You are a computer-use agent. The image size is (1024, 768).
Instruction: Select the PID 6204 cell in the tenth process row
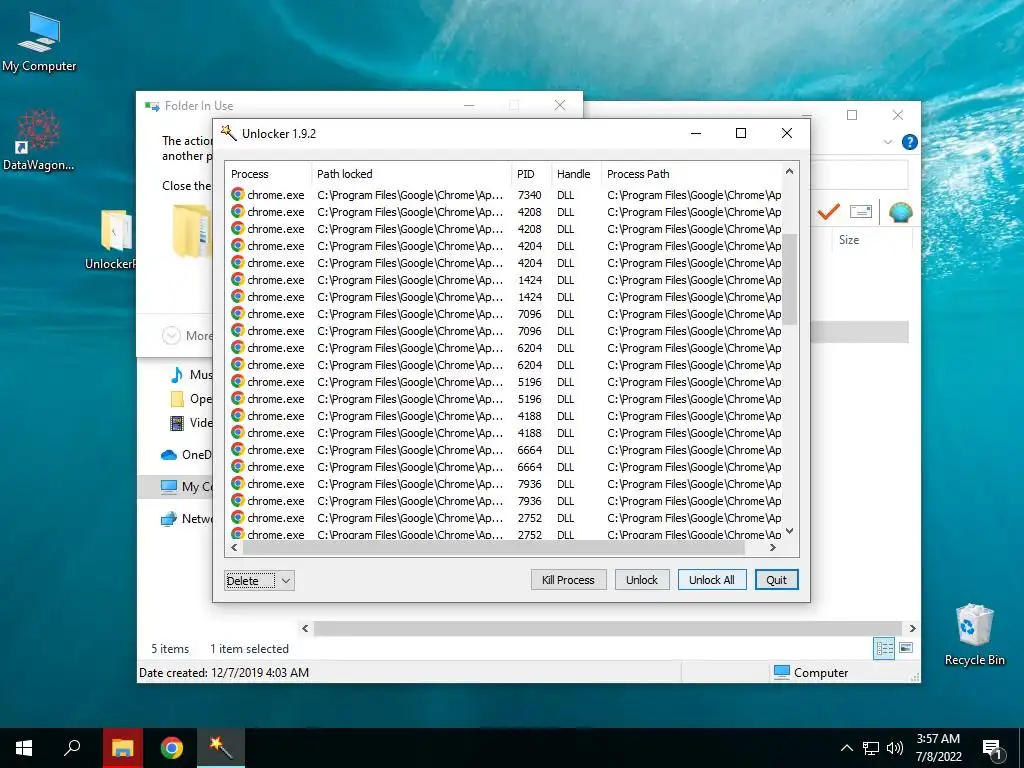pyautogui.click(x=530, y=347)
